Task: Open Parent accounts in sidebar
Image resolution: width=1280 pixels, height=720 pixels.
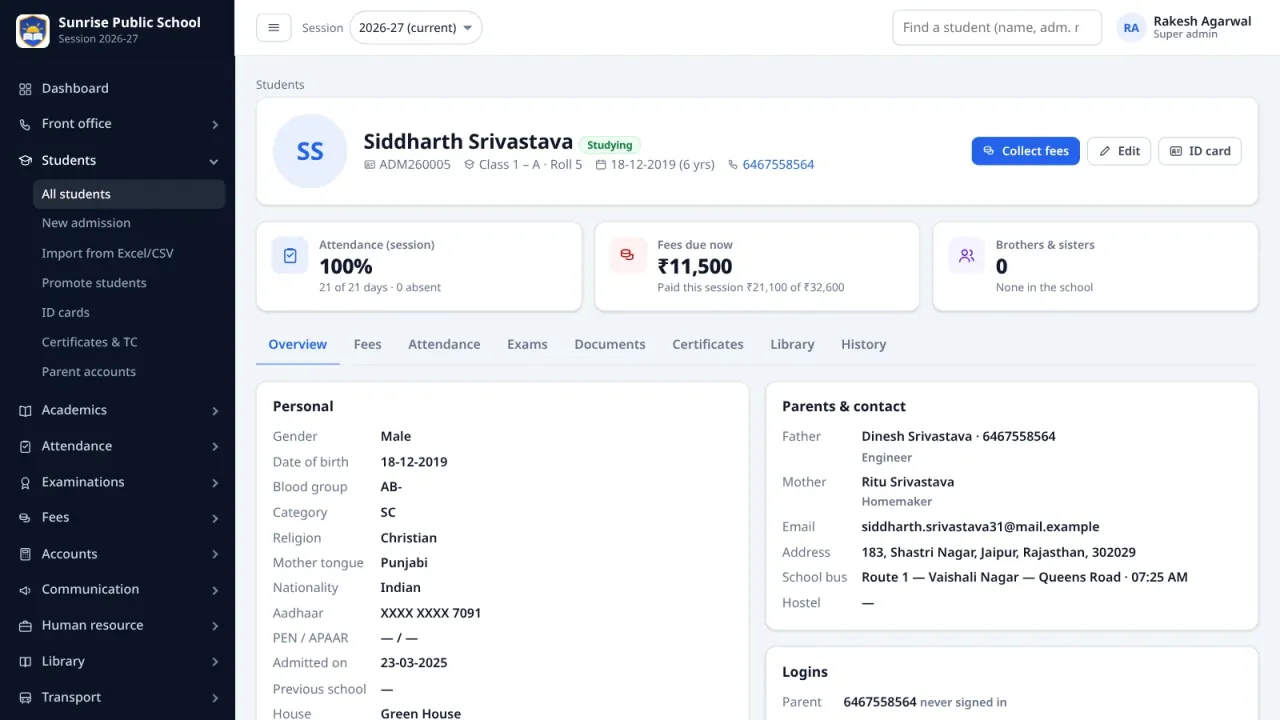Action: point(129,372)
